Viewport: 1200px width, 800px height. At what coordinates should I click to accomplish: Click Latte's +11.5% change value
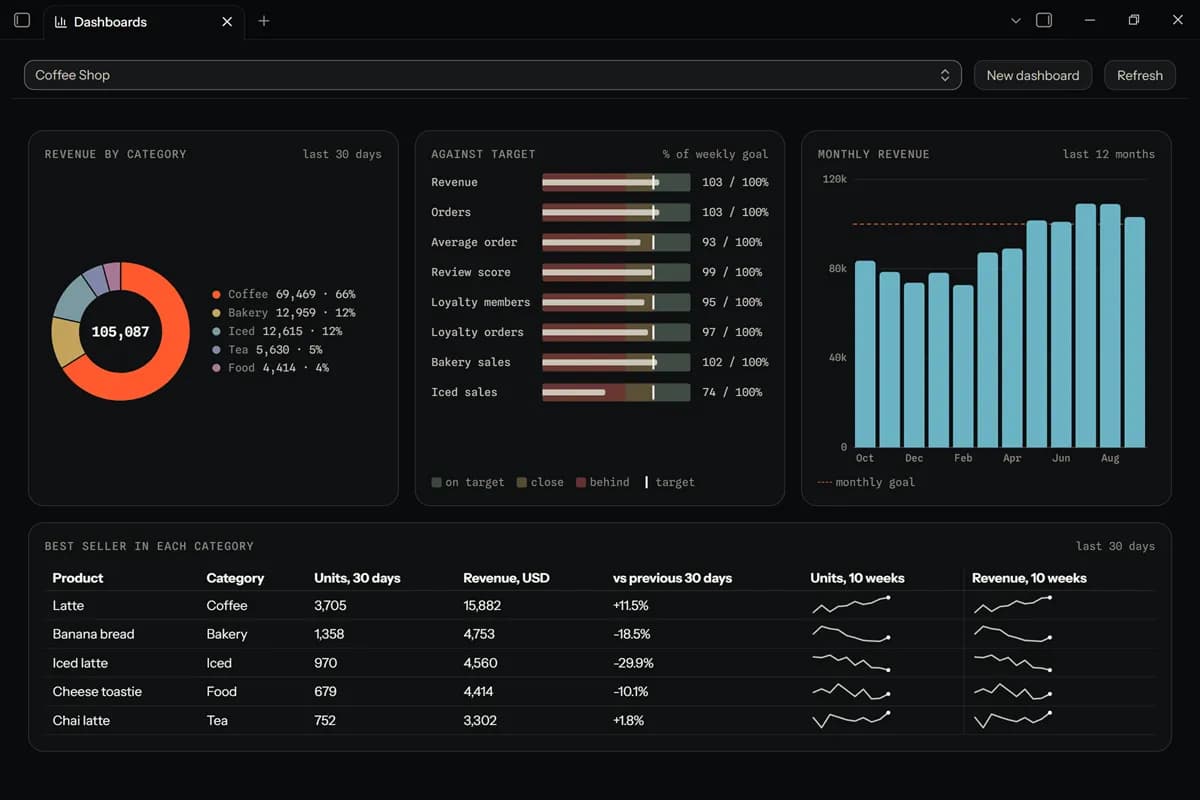pos(631,606)
